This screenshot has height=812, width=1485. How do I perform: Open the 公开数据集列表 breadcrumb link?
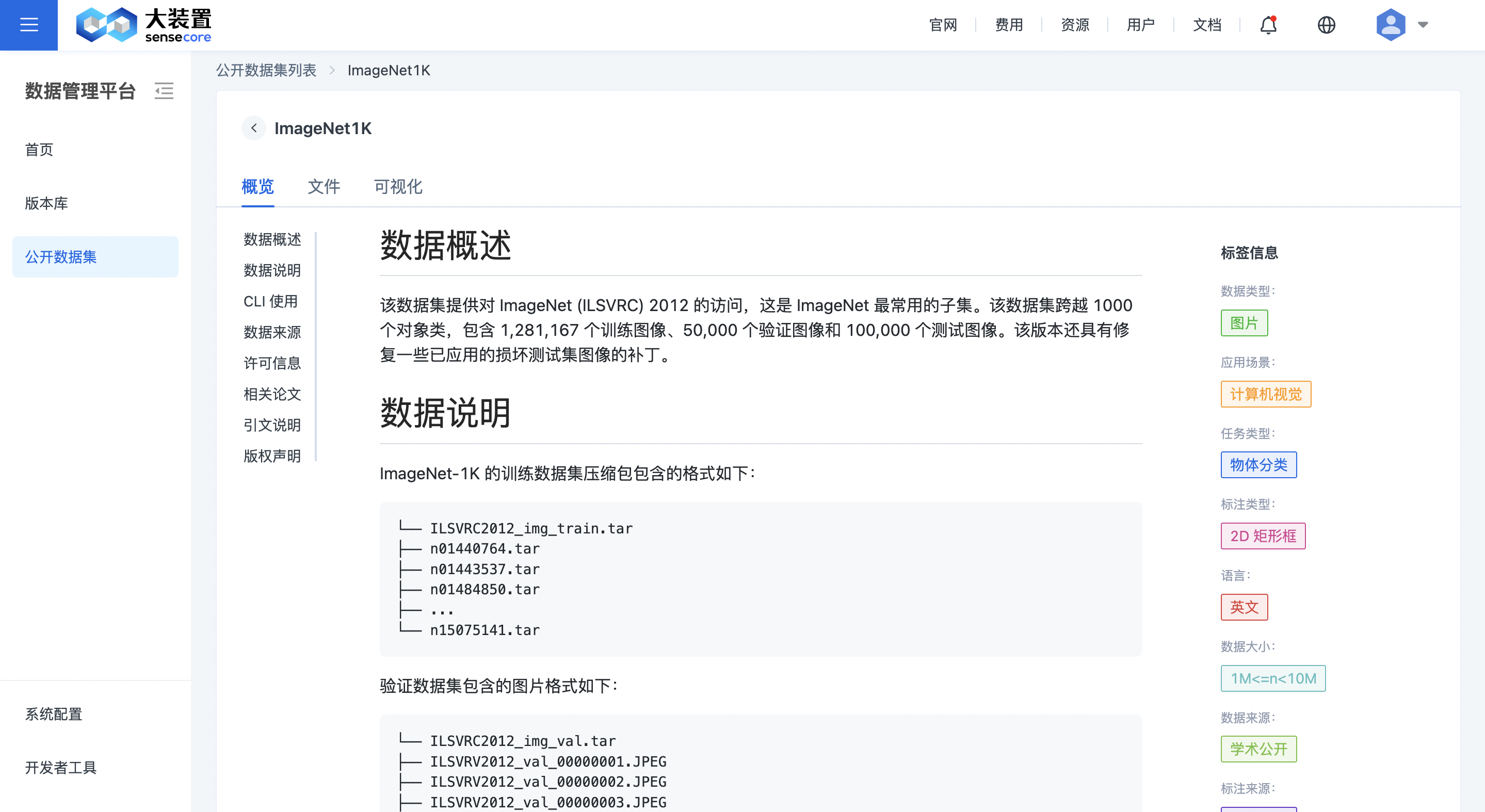266,70
